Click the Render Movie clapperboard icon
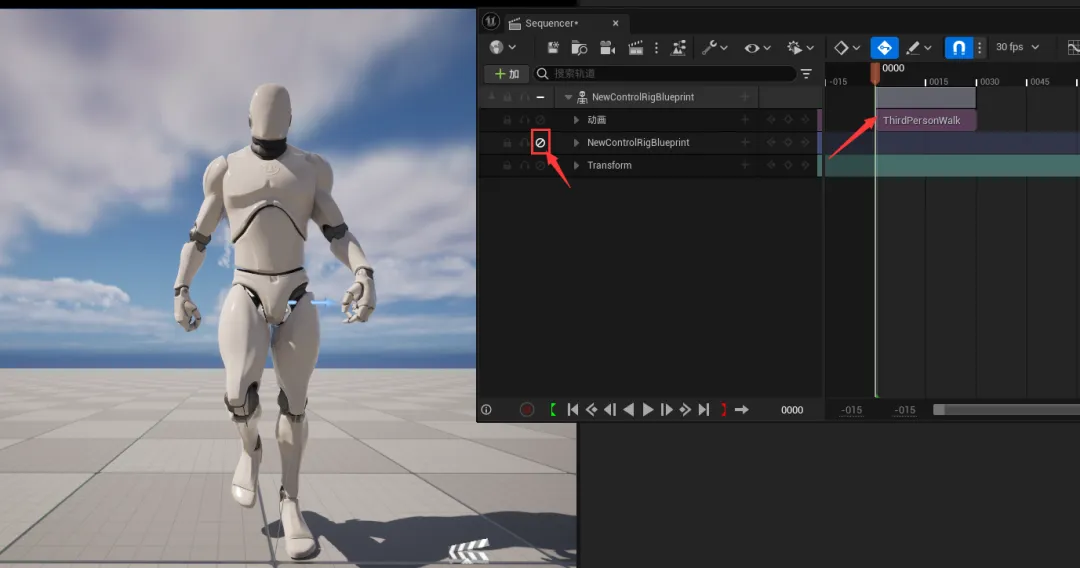 tap(635, 47)
